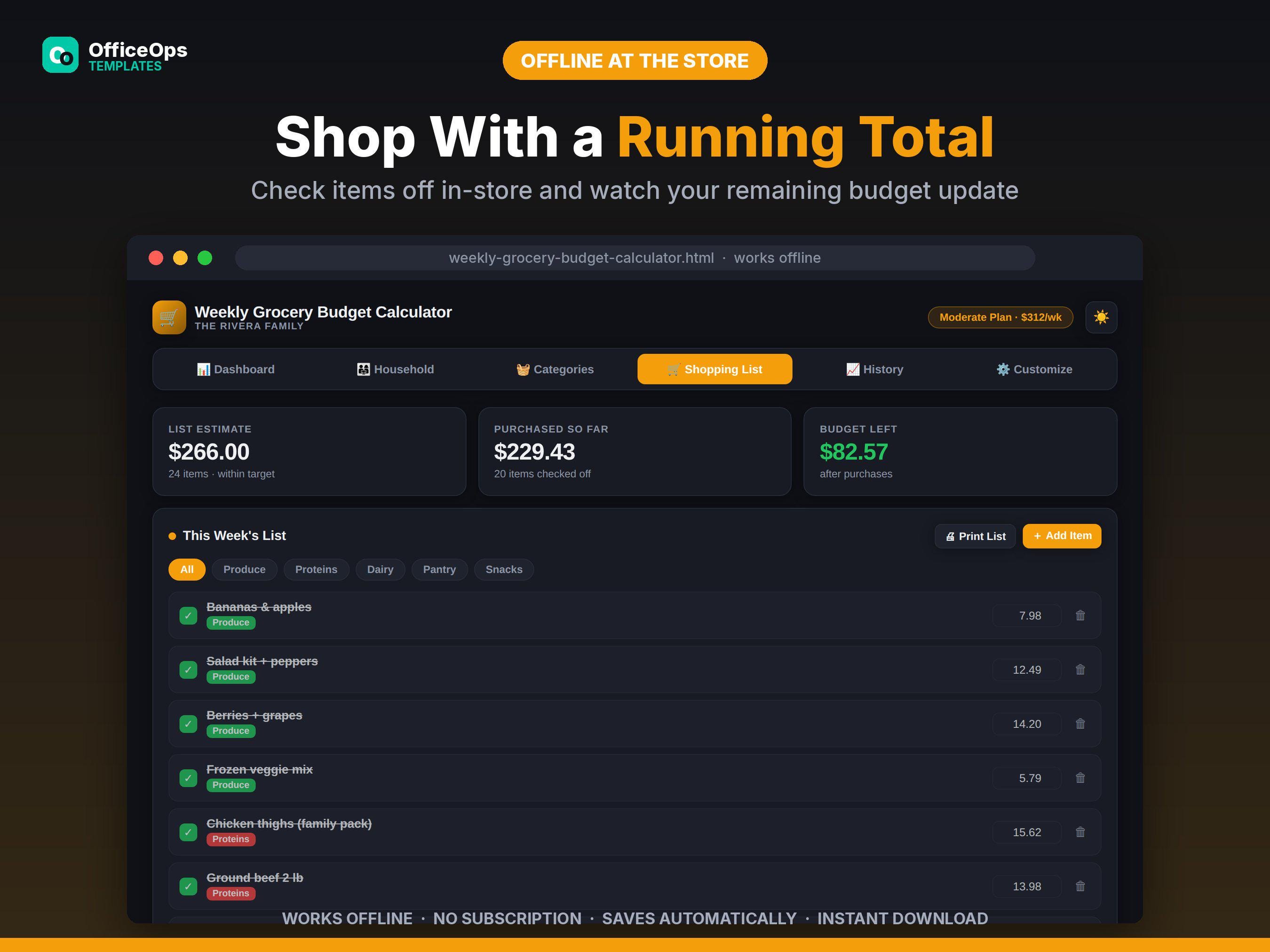Click the Add Item button
1270x952 pixels.
(1062, 536)
